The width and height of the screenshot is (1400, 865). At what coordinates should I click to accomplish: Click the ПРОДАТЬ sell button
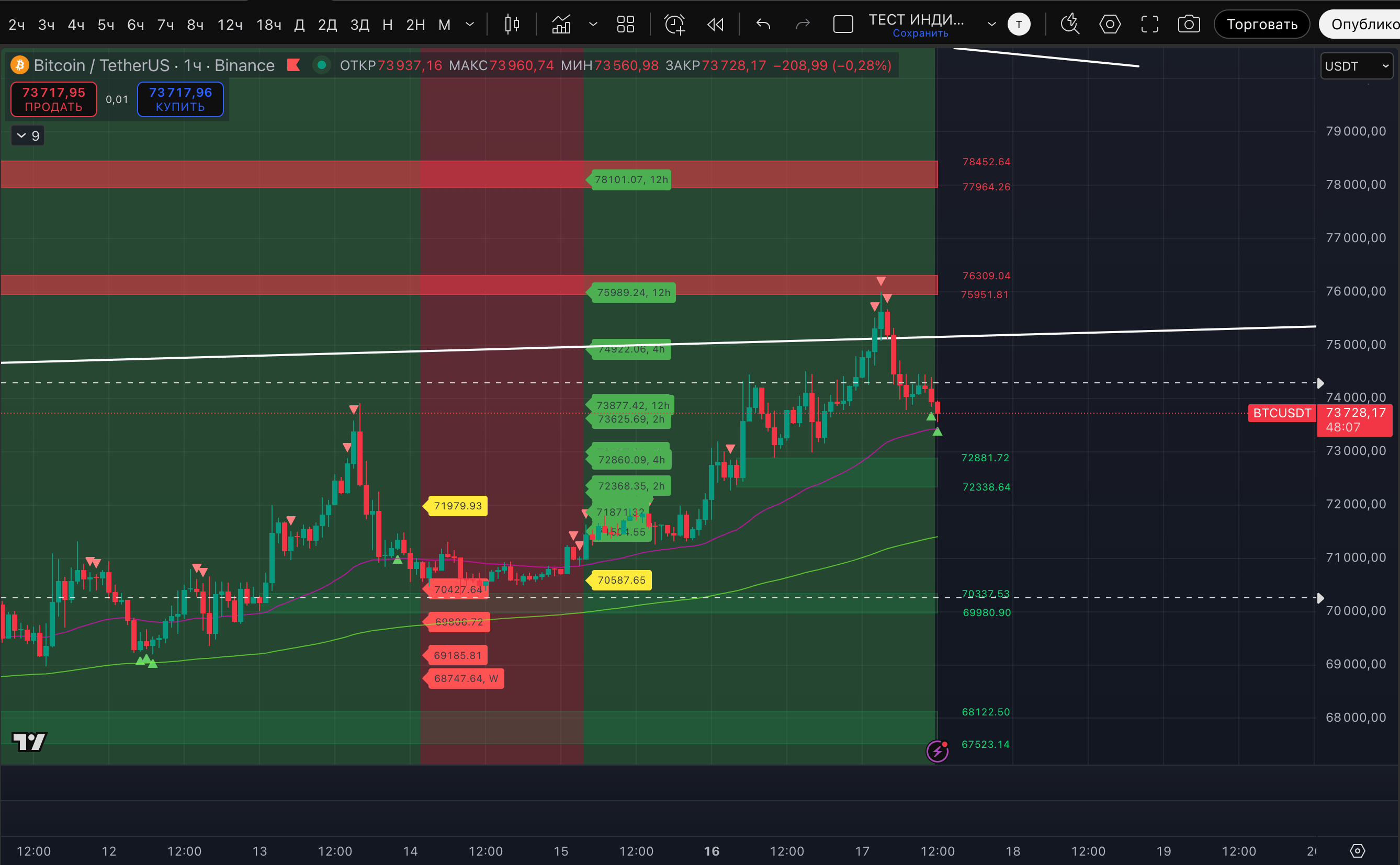pyautogui.click(x=54, y=99)
